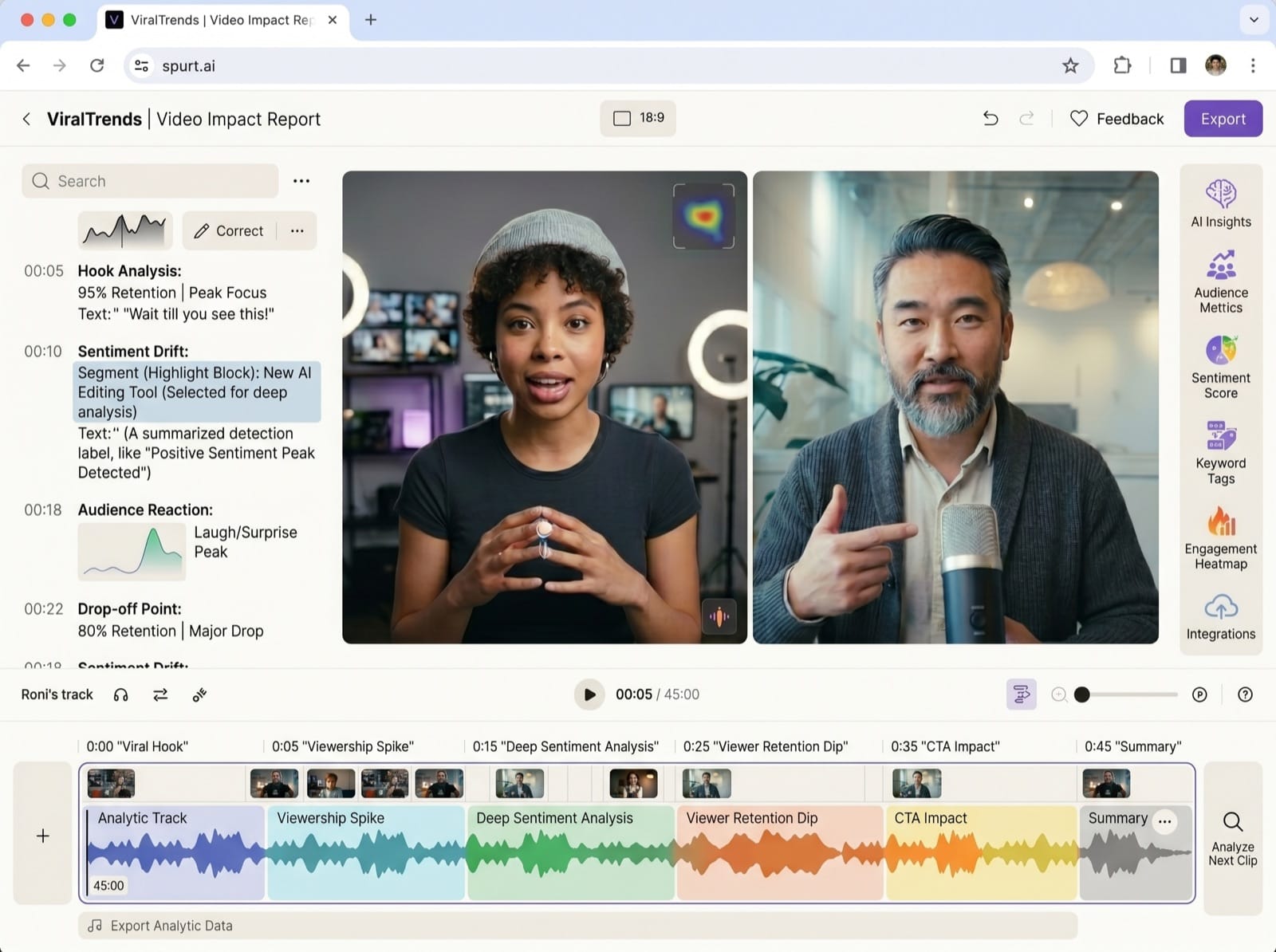1276x952 pixels.
Task: Open the tab search dropdown arrow
Action: click(x=1254, y=20)
